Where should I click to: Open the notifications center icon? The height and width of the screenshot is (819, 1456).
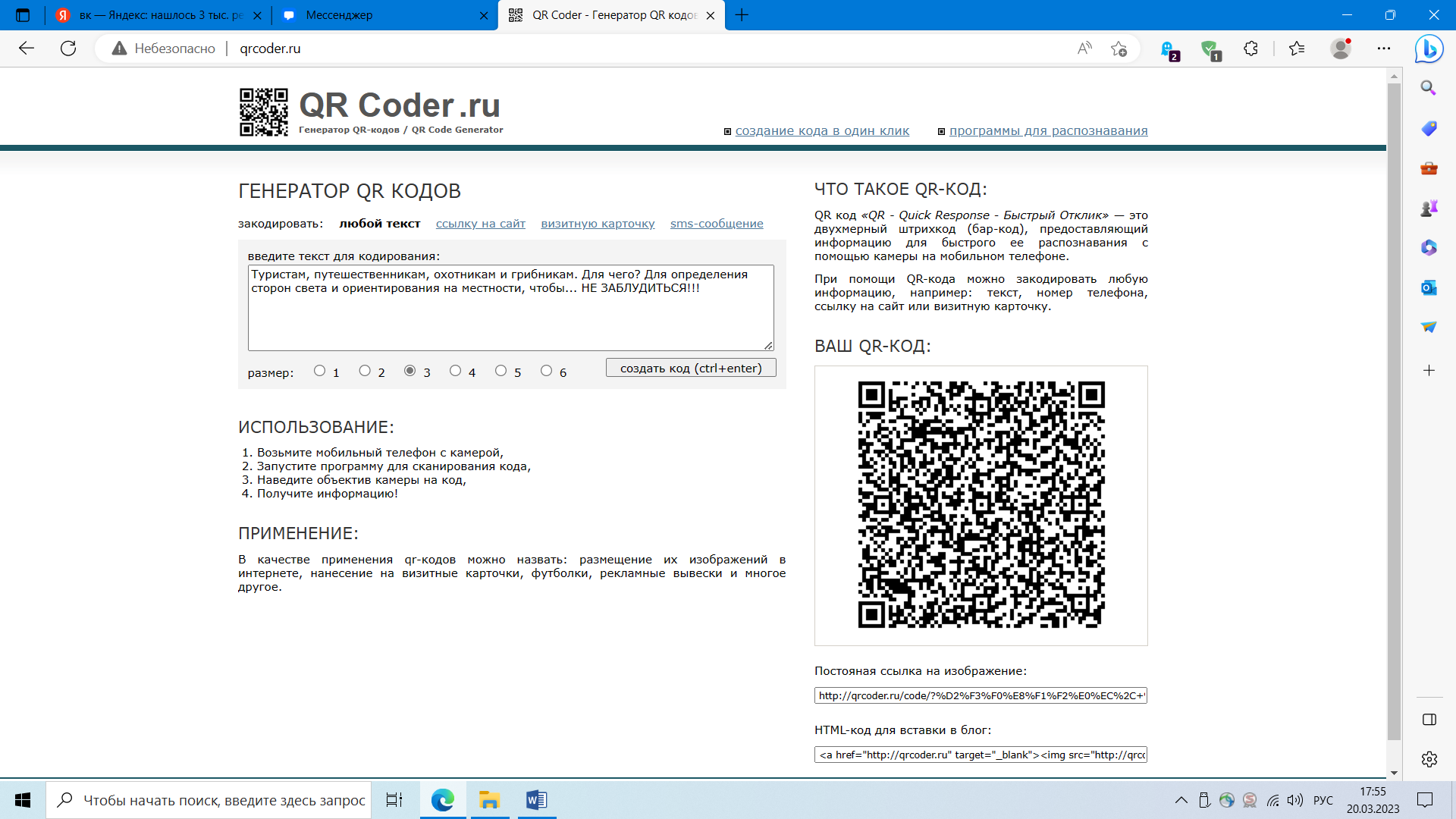point(1425,800)
